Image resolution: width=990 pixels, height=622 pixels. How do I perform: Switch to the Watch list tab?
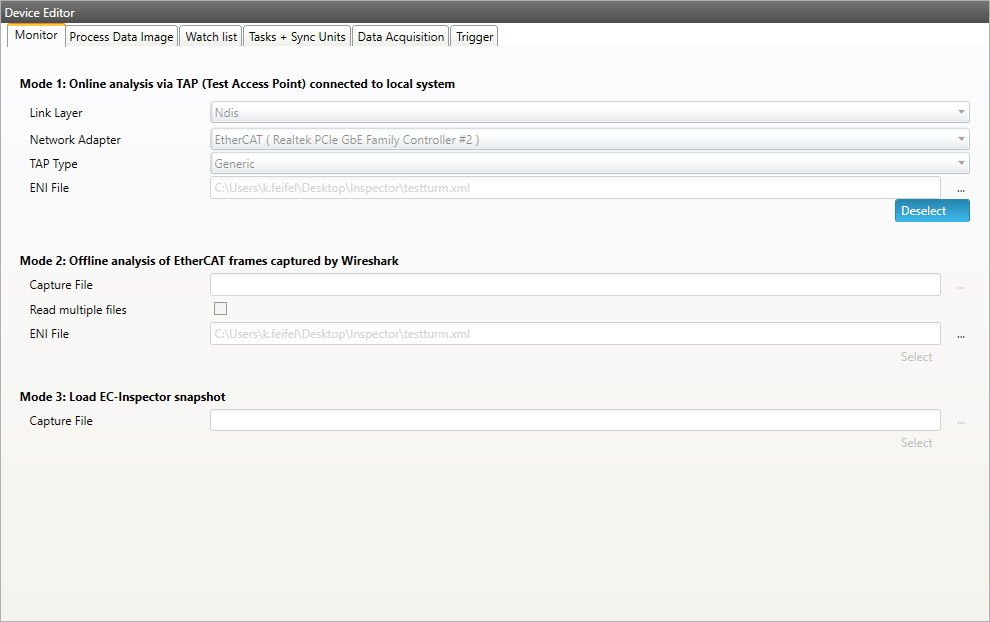(211, 37)
